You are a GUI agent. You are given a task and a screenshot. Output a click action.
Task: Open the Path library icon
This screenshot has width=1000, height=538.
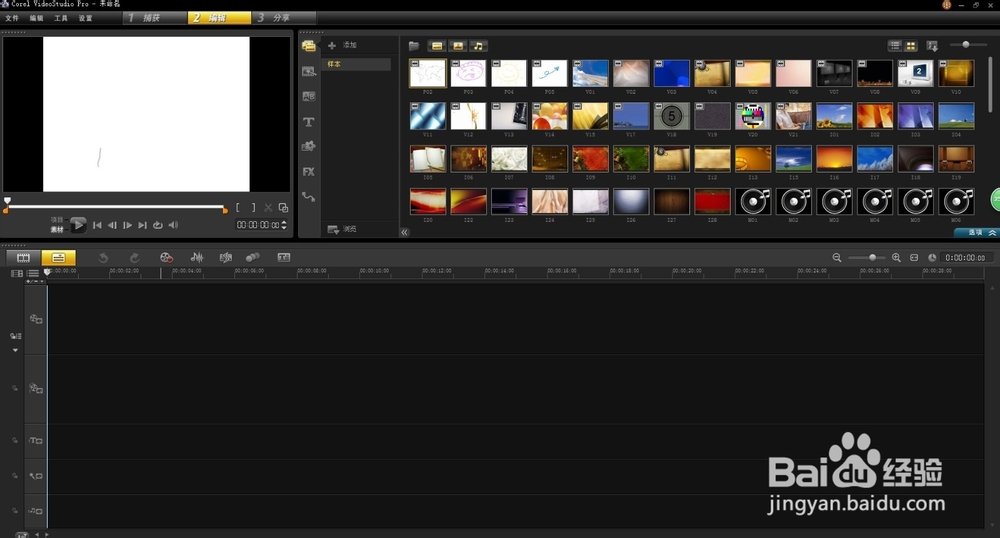309,197
